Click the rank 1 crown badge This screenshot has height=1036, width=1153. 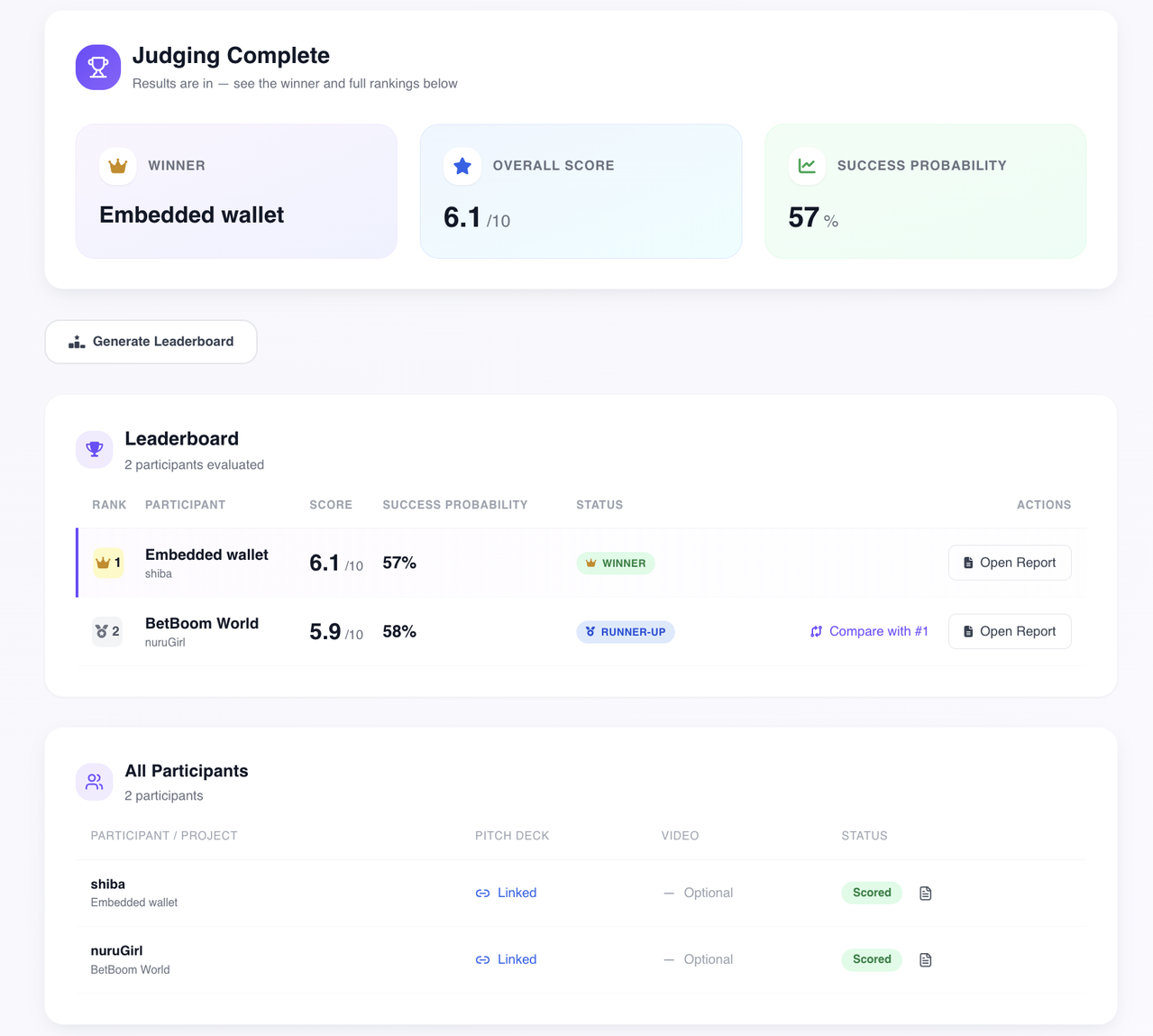[x=108, y=563]
